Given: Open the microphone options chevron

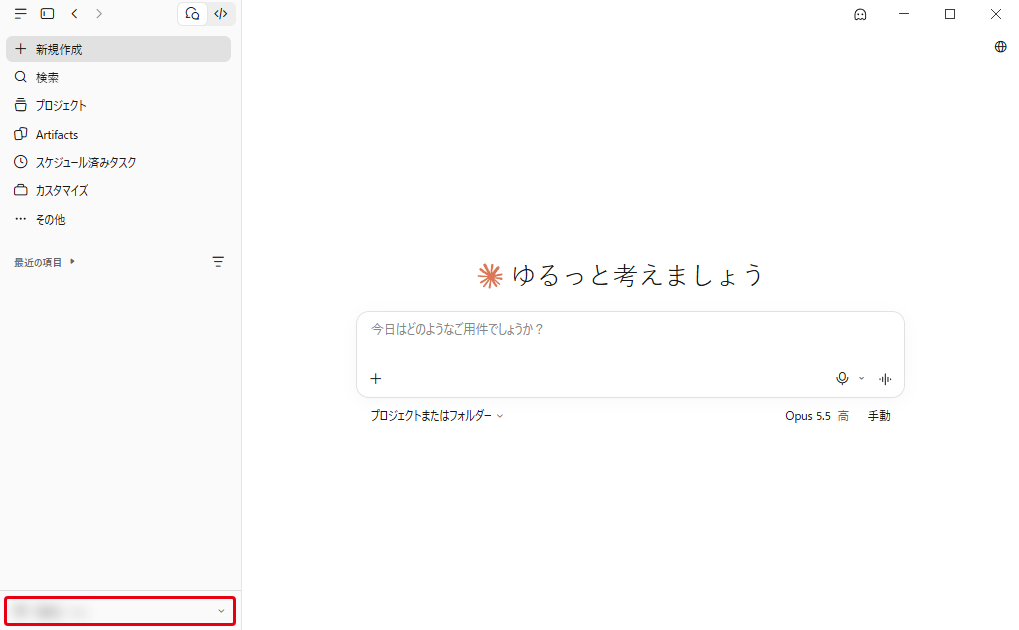Looking at the screenshot, I should [x=862, y=378].
